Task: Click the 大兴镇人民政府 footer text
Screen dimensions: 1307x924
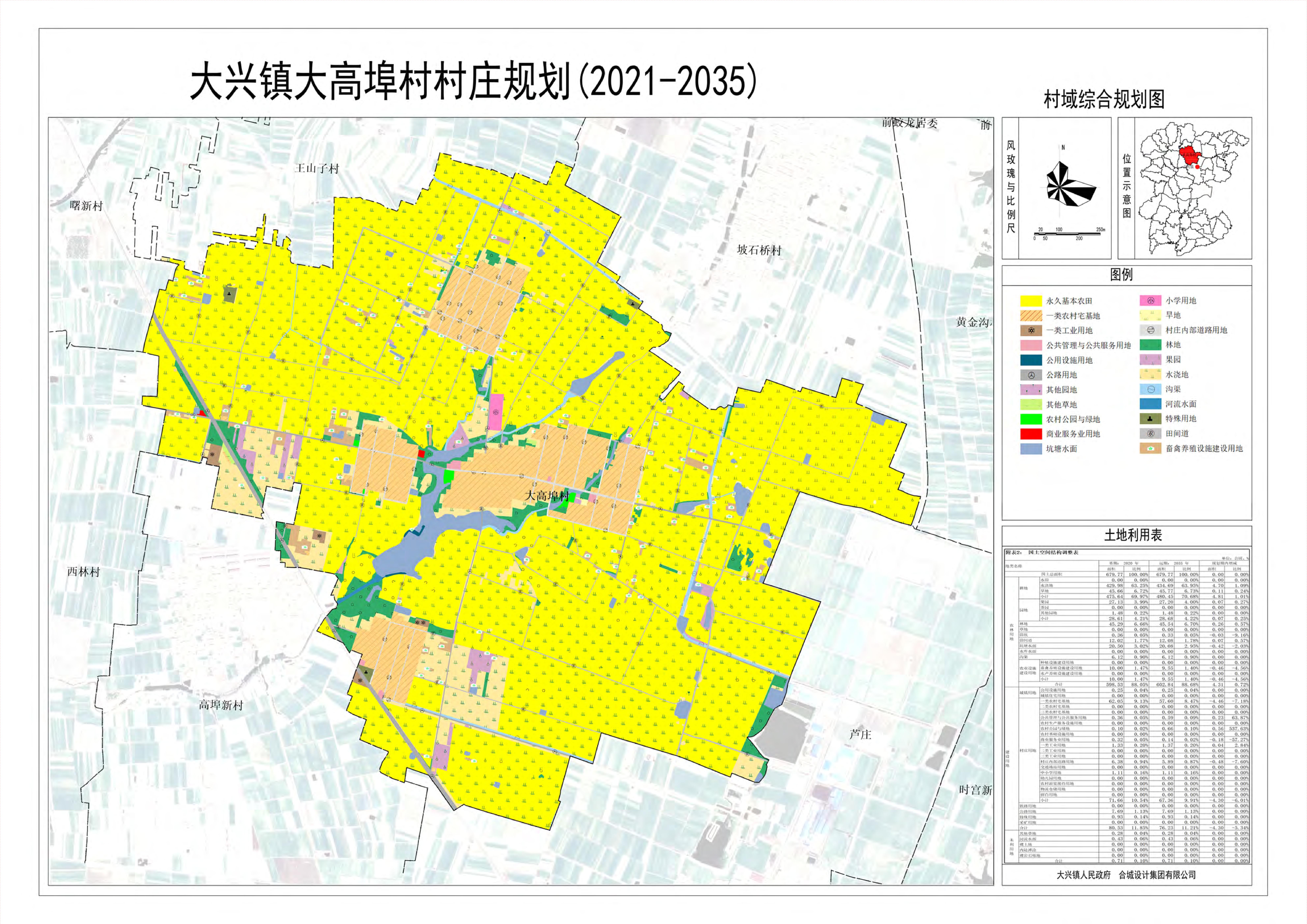Action: (x=1084, y=875)
